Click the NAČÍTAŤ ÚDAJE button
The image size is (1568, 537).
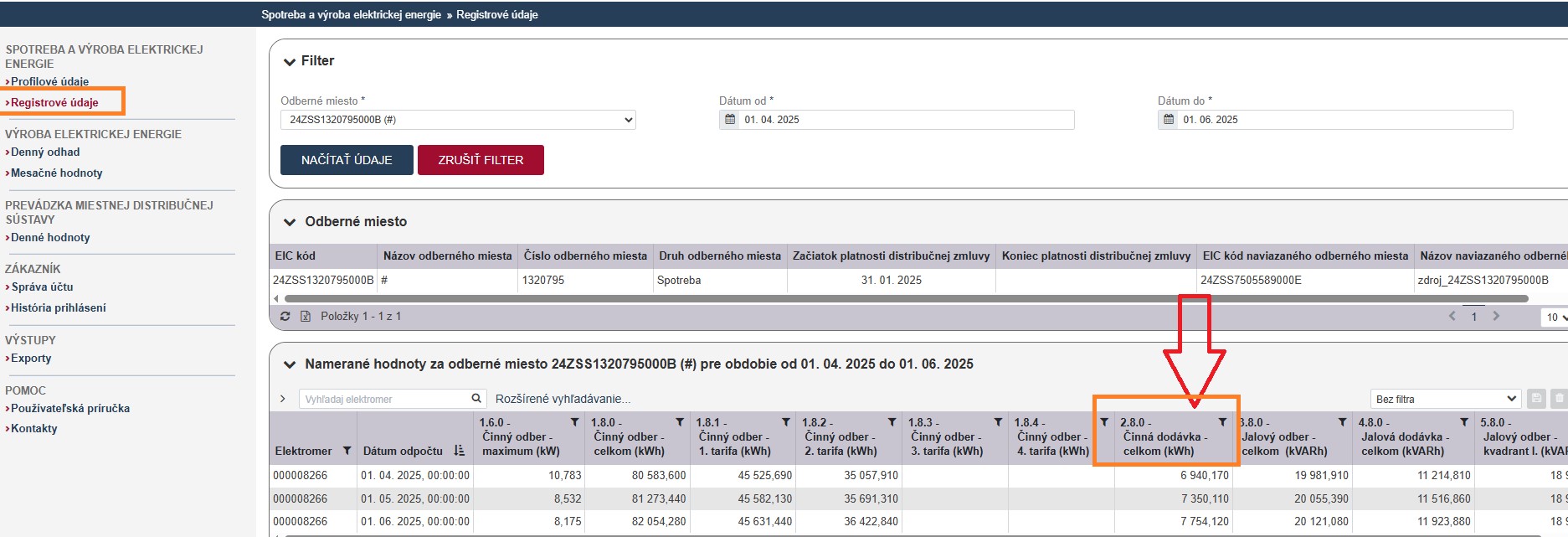point(347,160)
